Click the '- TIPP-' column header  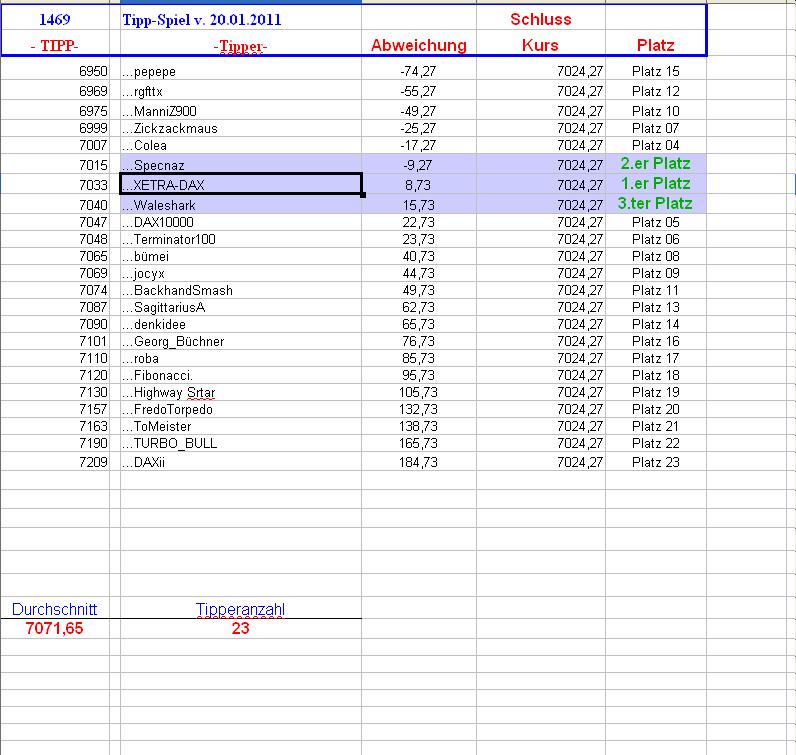coord(55,45)
